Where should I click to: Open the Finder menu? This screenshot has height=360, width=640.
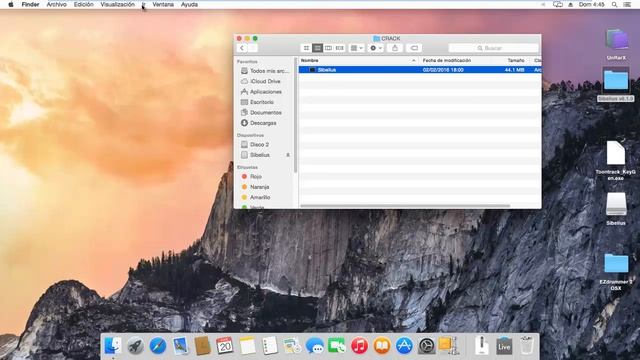[30, 4]
